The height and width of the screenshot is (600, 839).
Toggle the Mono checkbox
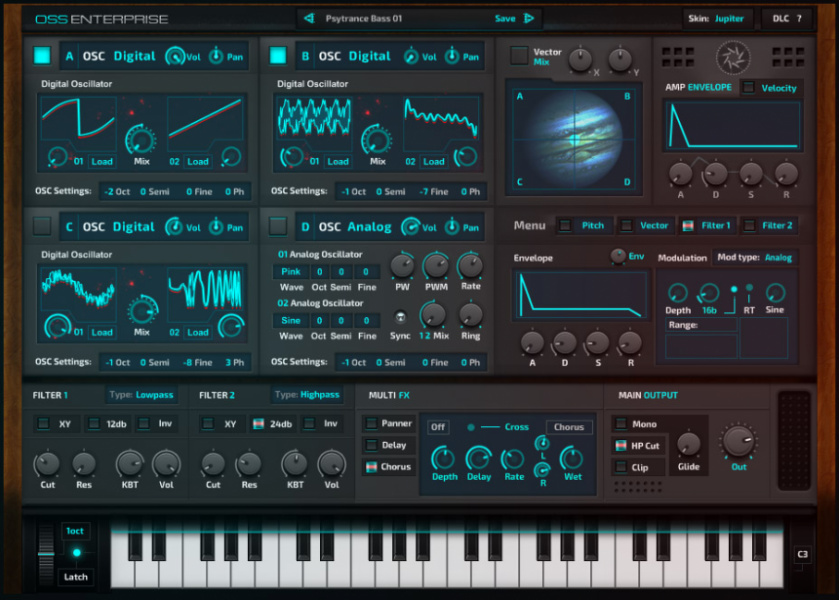click(x=621, y=424)
